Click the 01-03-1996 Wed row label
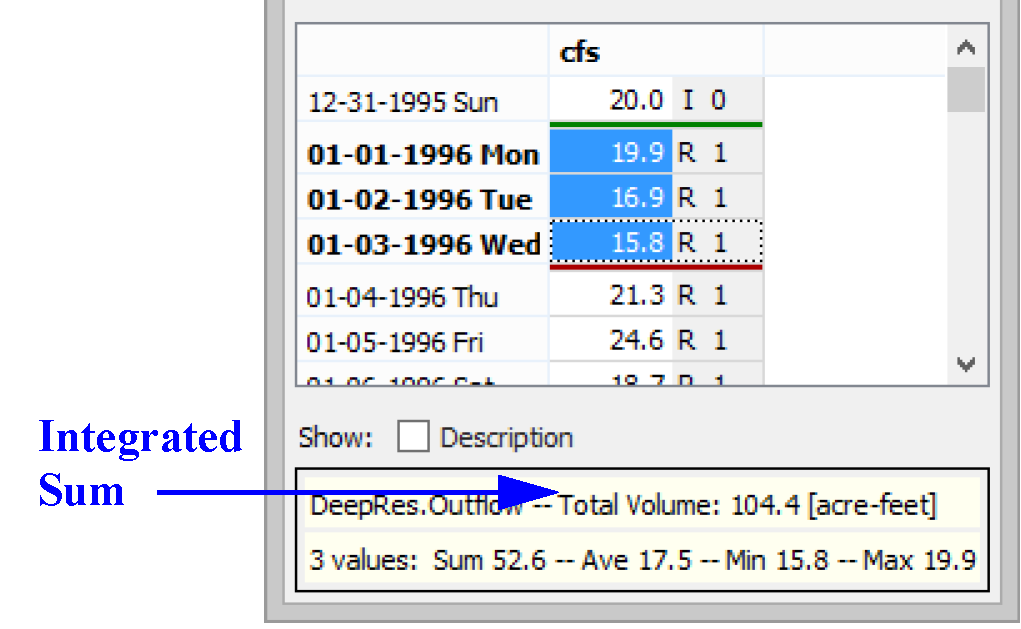The width and height of the screenshot is (1021, 629). pos(423,244)
